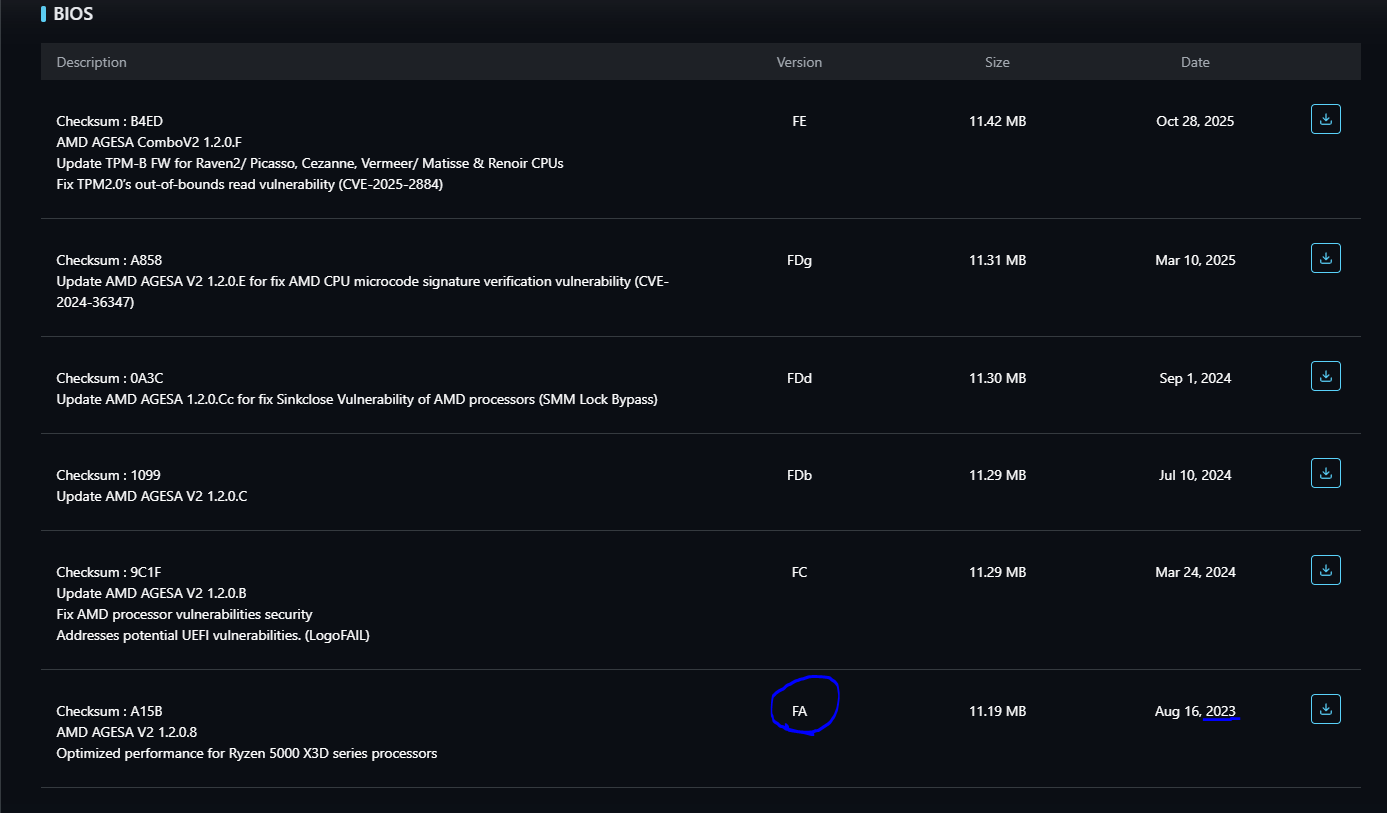Click the Version column header

tap(799, 62)
